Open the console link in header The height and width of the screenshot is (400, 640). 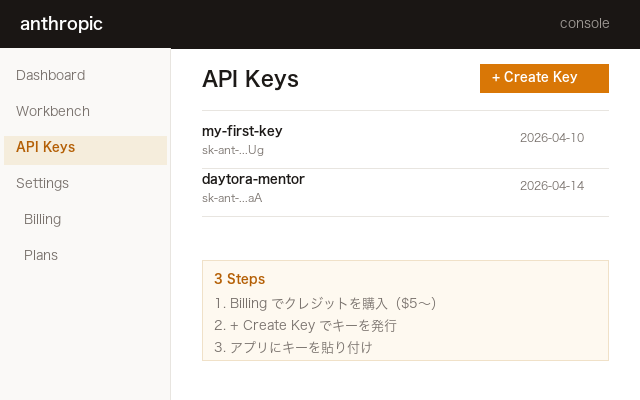tap(584, 23)
